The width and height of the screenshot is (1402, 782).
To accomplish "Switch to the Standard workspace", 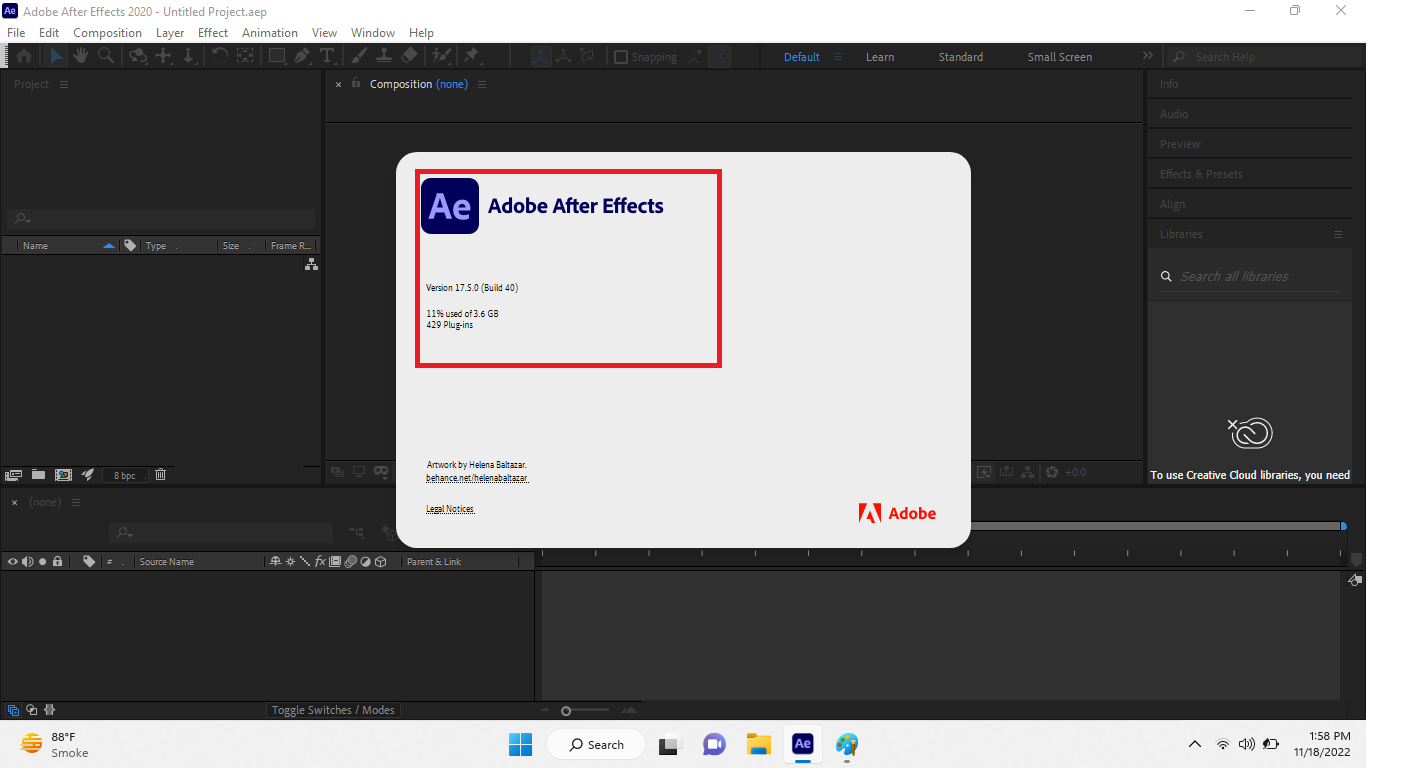I will 960,57.
